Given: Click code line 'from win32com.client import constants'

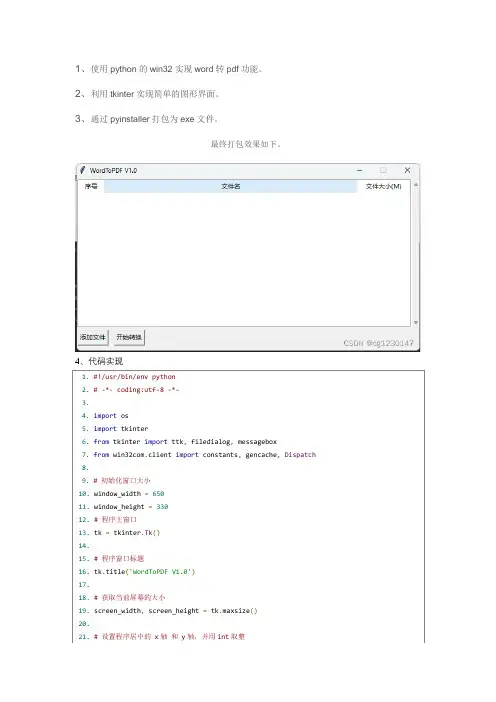Looking at the screenshot, I should click(x=205, y=455).
